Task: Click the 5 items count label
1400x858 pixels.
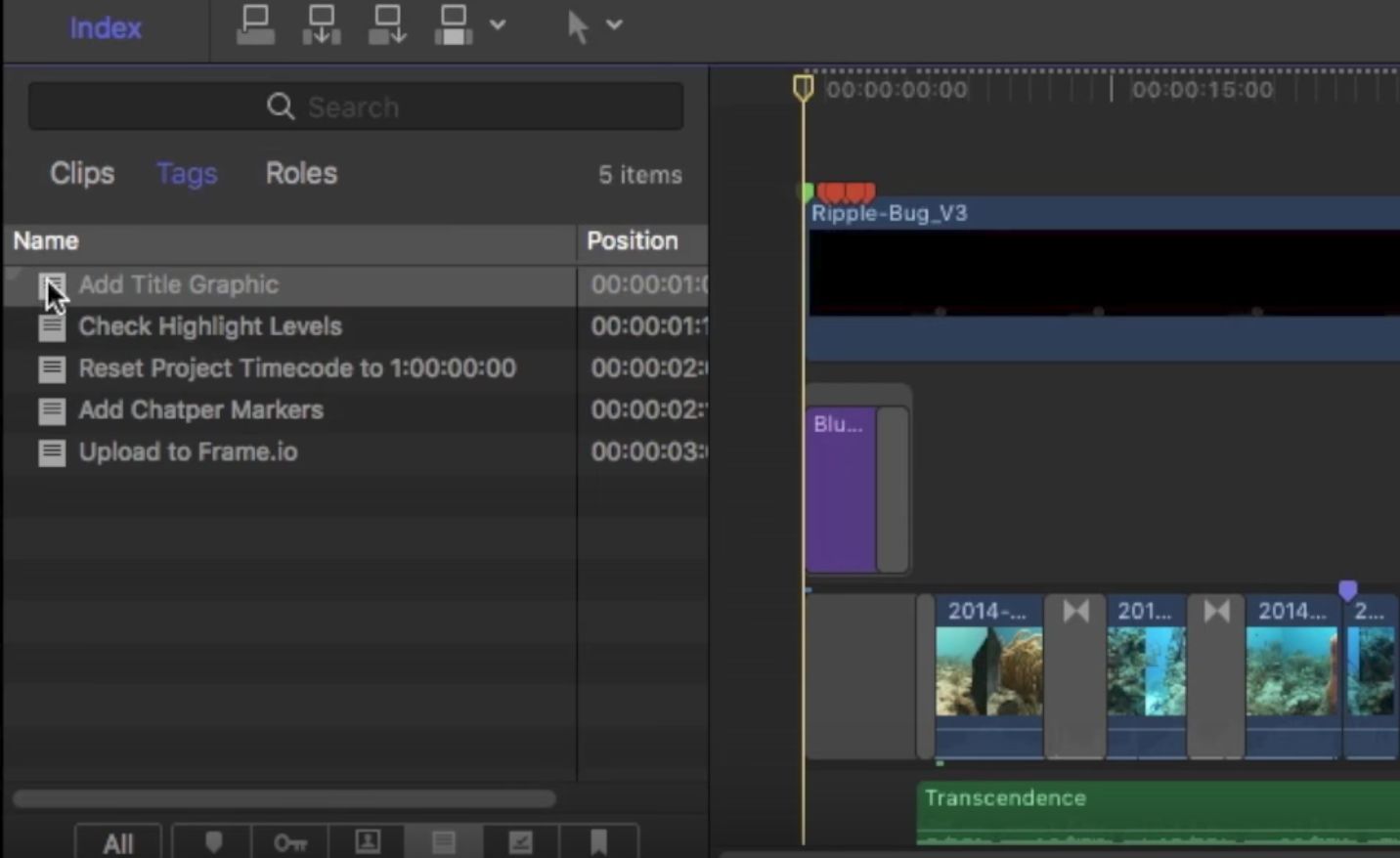Action: (640, 175)
